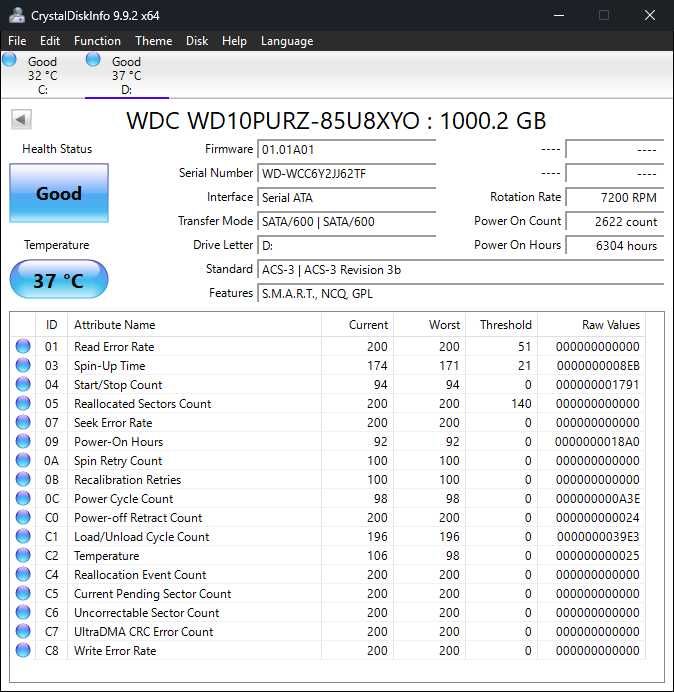
Task: Click the CrystalDiskInfo app icon in title bar
Action: 17,15
